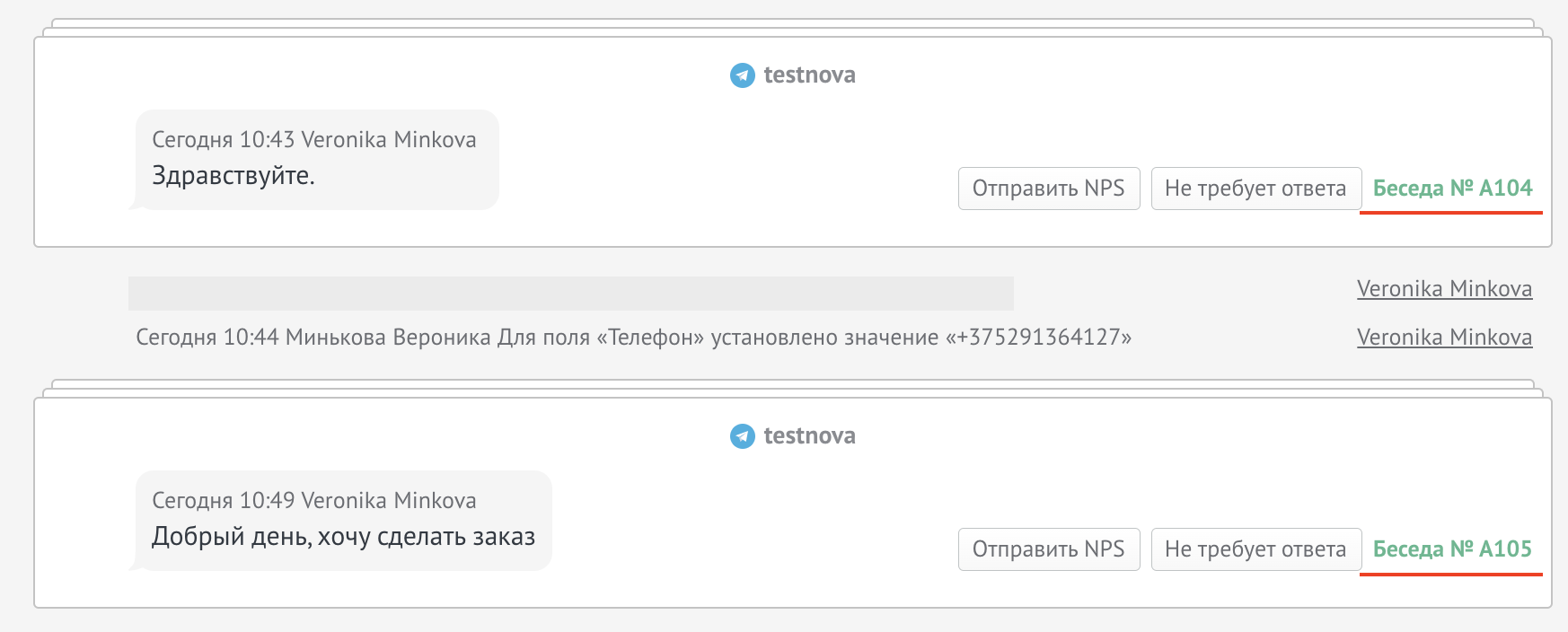Click the testnova channel name in card A104
Image resolution: width=1568 pixels, height=632 pixels.
pyautogui.click(x=809, y=75)
